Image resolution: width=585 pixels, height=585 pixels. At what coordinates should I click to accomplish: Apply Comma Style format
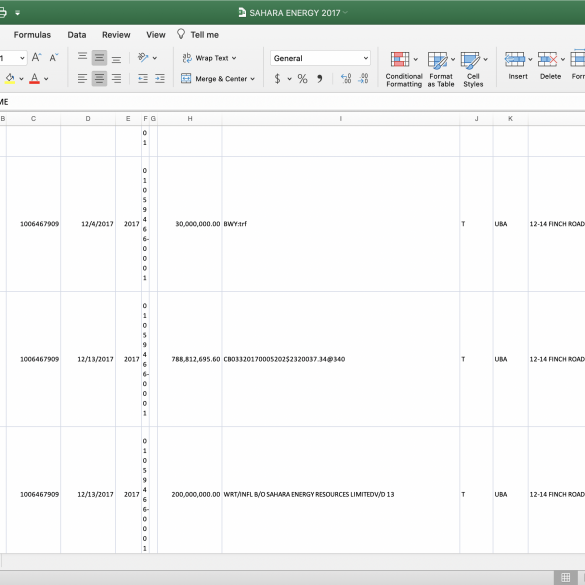tap(319, 79)
